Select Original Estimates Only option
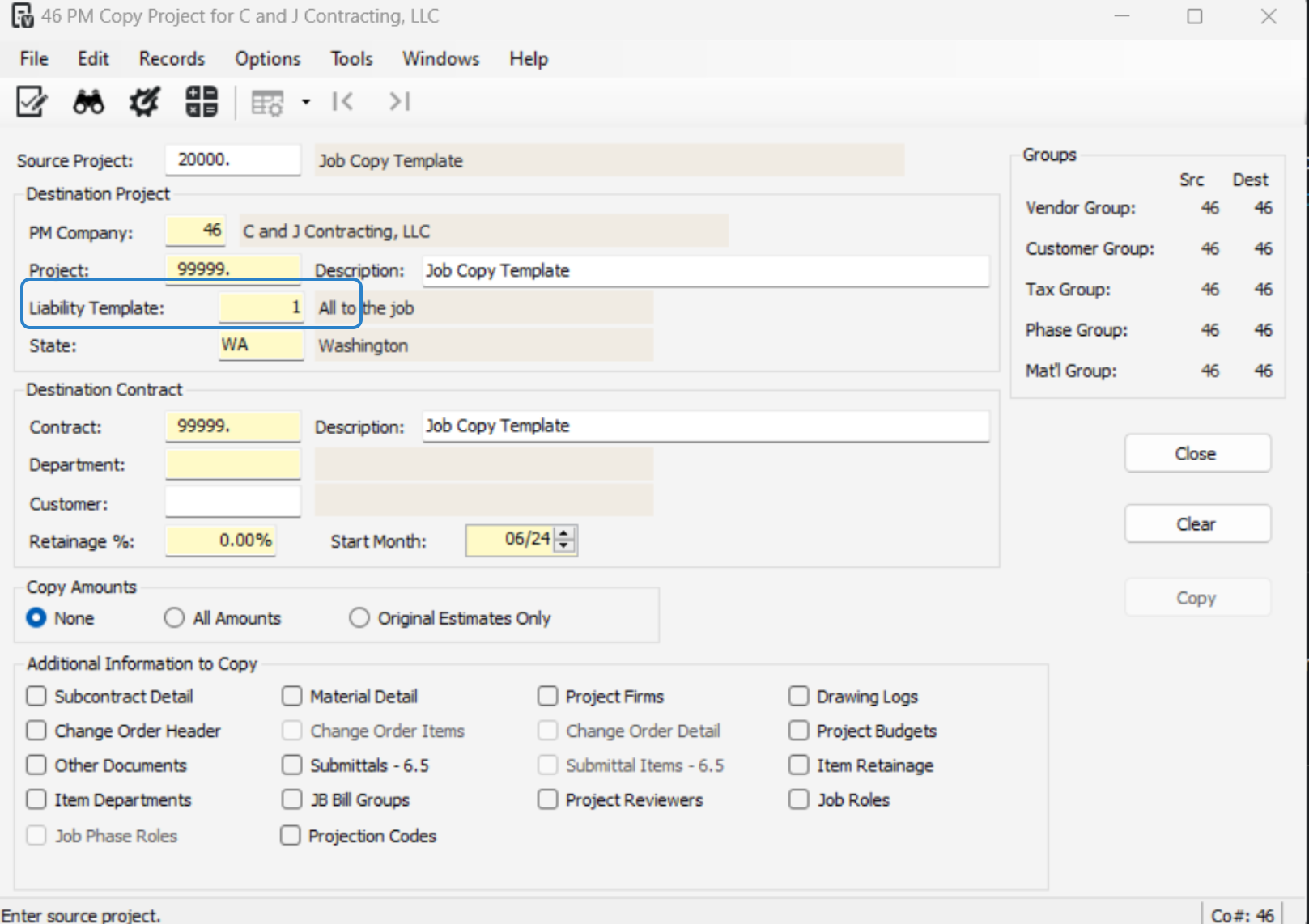 coord(359,618)
